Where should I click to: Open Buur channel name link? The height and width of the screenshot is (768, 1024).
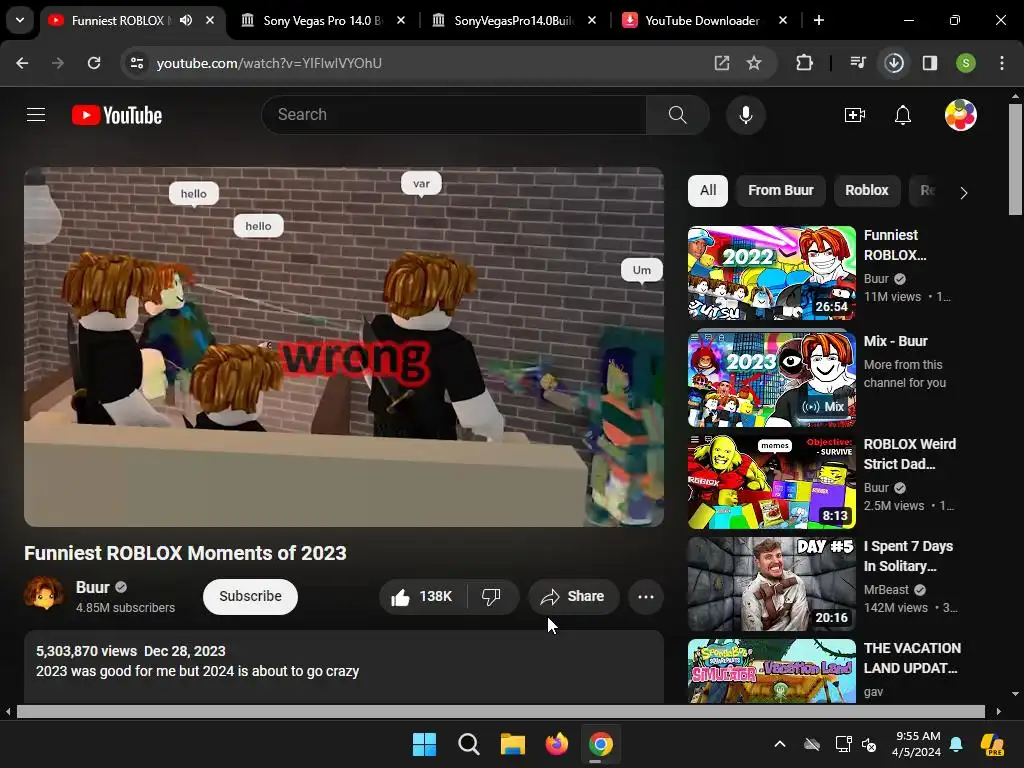[x=93, y=587]
